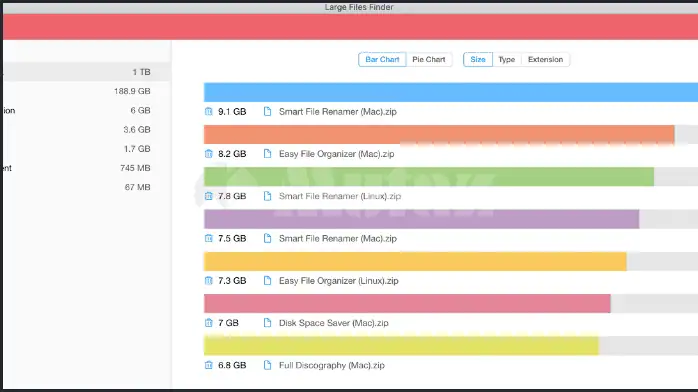Click file icon of Smart File Renamer (Linux).zip

click(x=267, y=196)
